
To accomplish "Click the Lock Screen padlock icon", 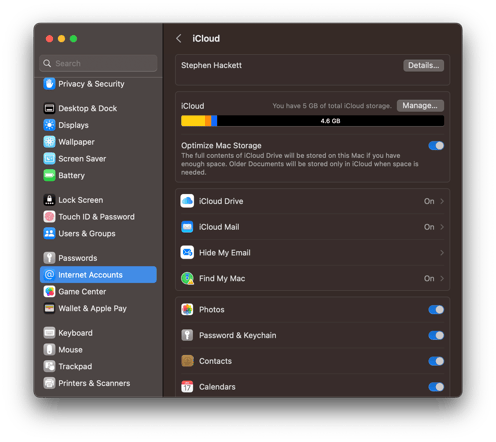I will point(49,200).
